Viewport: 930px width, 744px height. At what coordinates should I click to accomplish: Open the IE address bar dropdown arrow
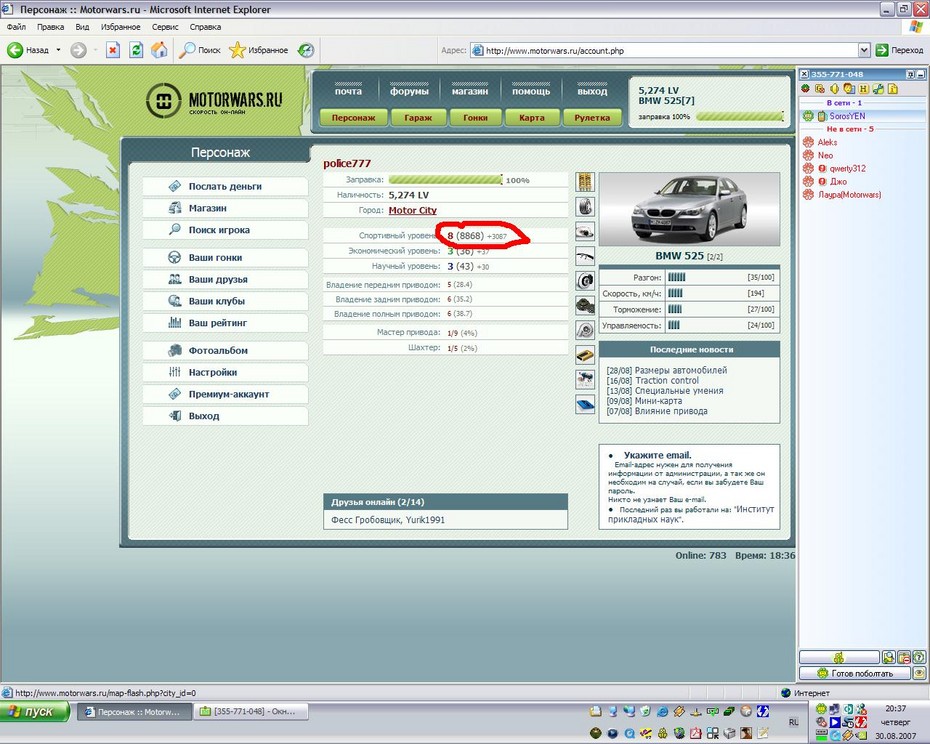864,50
